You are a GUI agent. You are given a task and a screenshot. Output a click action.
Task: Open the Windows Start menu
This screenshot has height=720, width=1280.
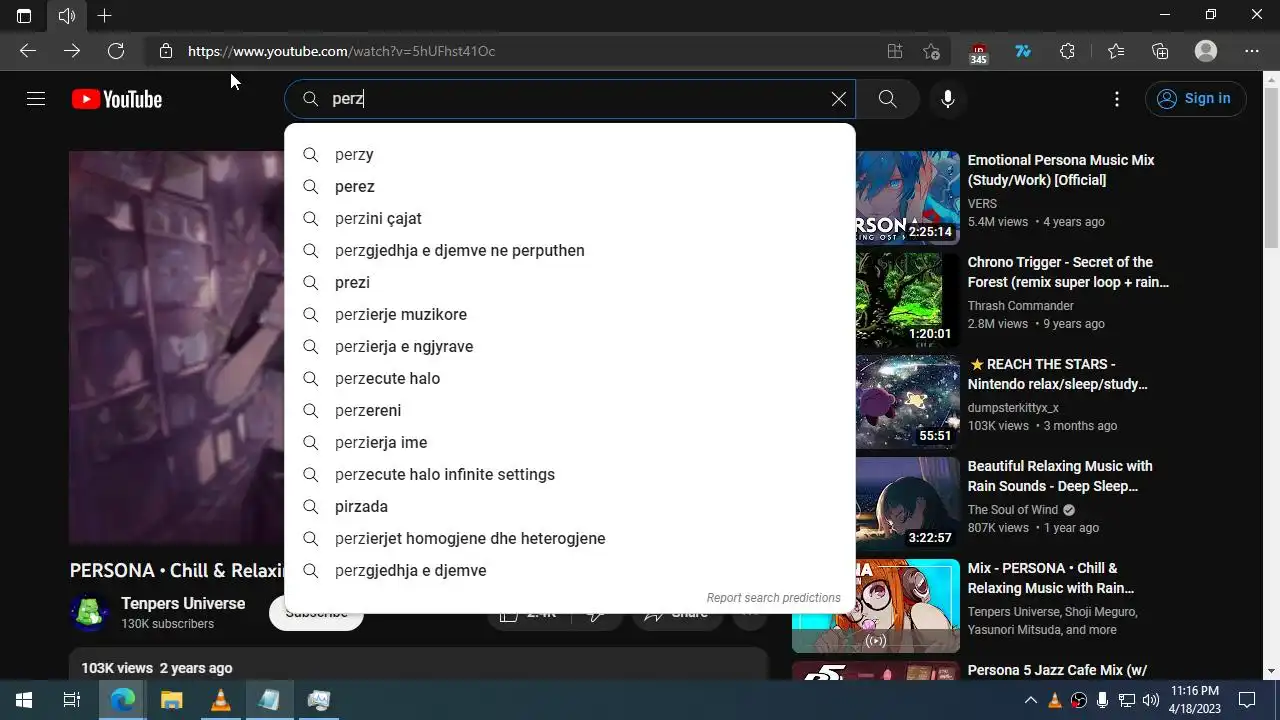click(24, 700)
